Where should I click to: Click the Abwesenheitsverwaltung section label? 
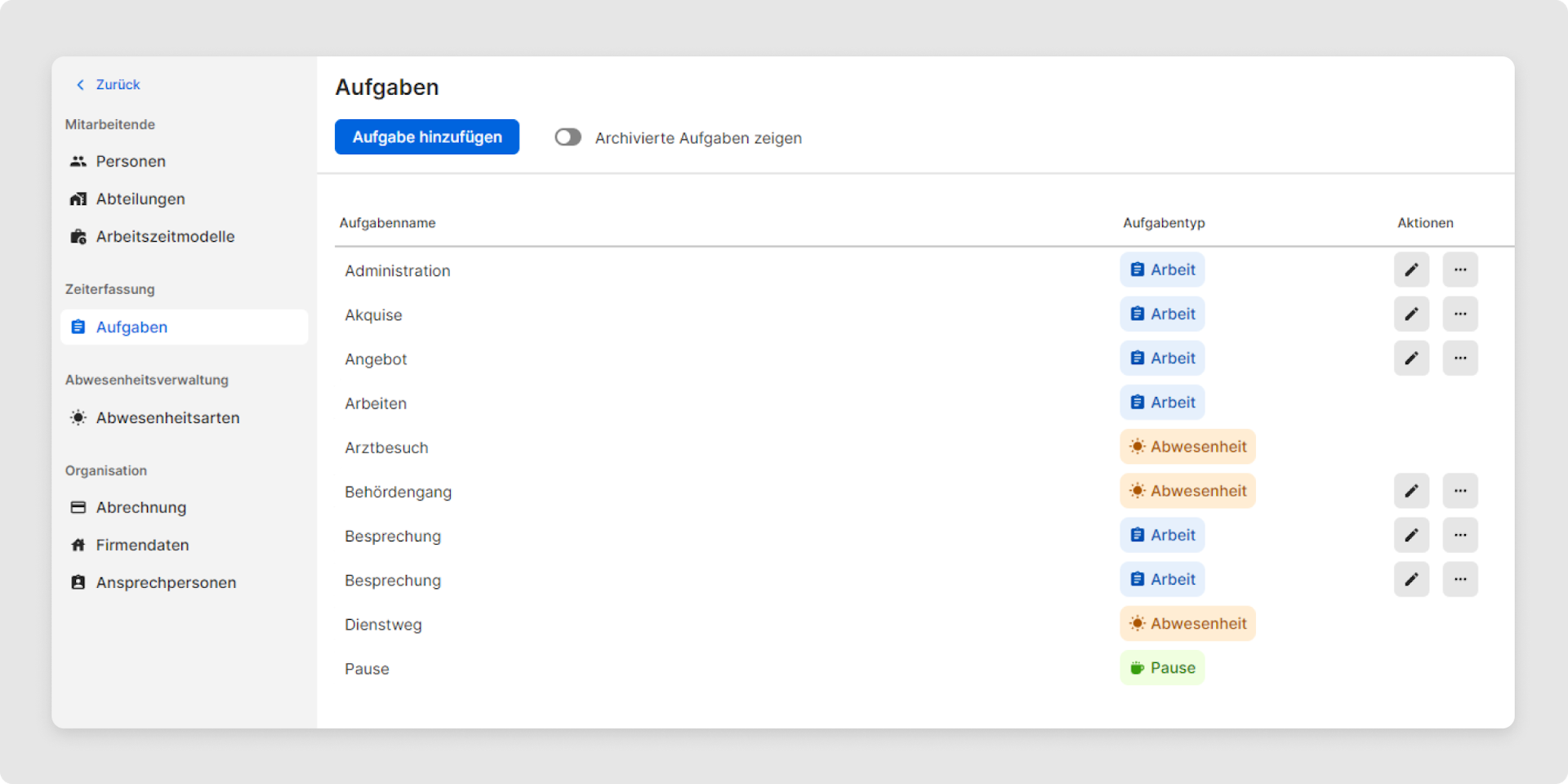pyautogui.click(x=147, y=380)
